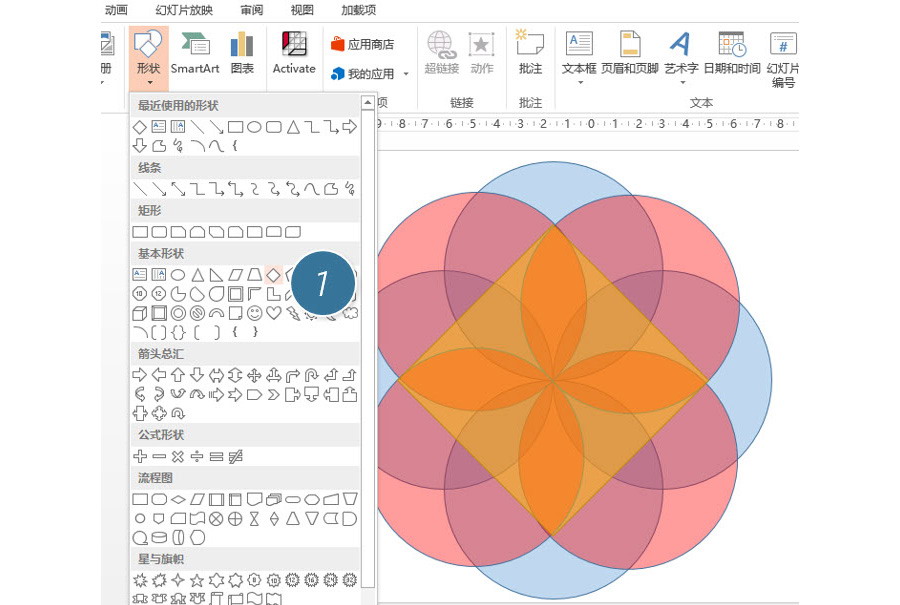Expand the My Apps (我的应用) dropdown arrow
The image size is (900, 605).
pyautogui.click(x=406, y=74)
